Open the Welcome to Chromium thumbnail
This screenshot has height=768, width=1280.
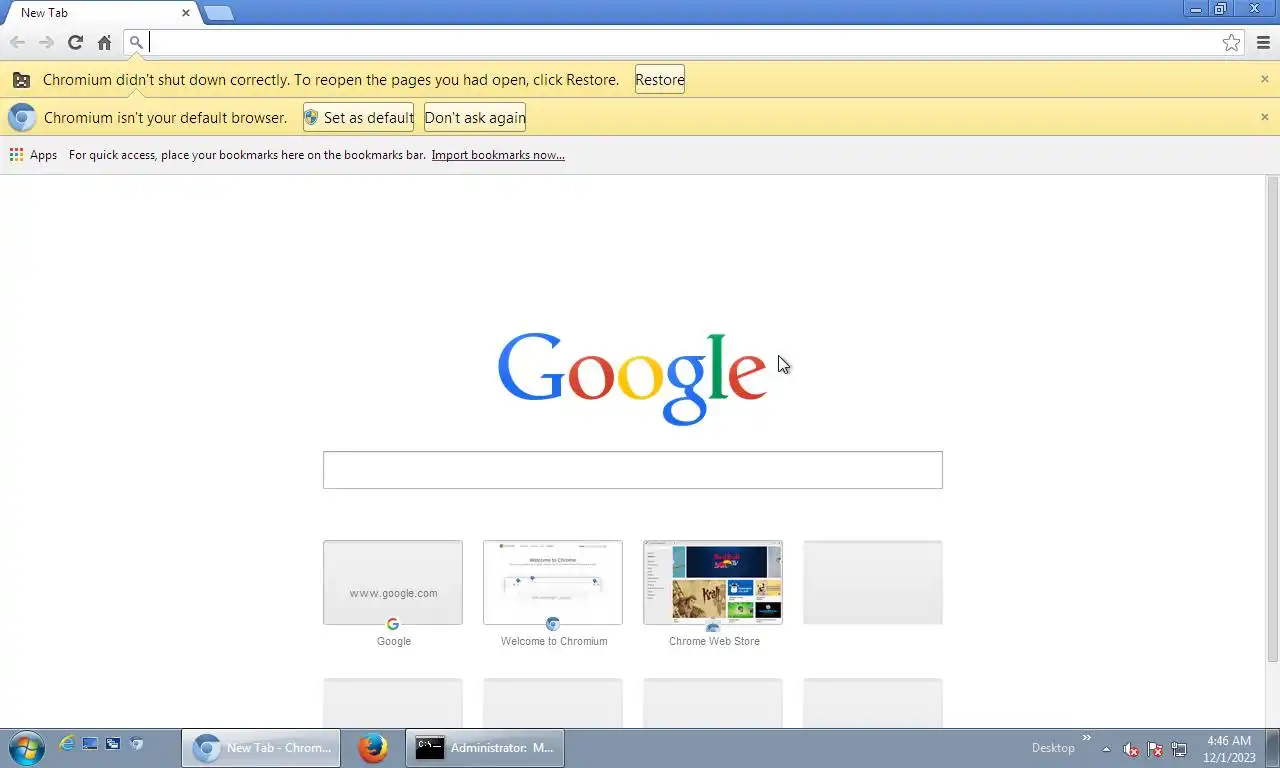[x=553, y=583]
